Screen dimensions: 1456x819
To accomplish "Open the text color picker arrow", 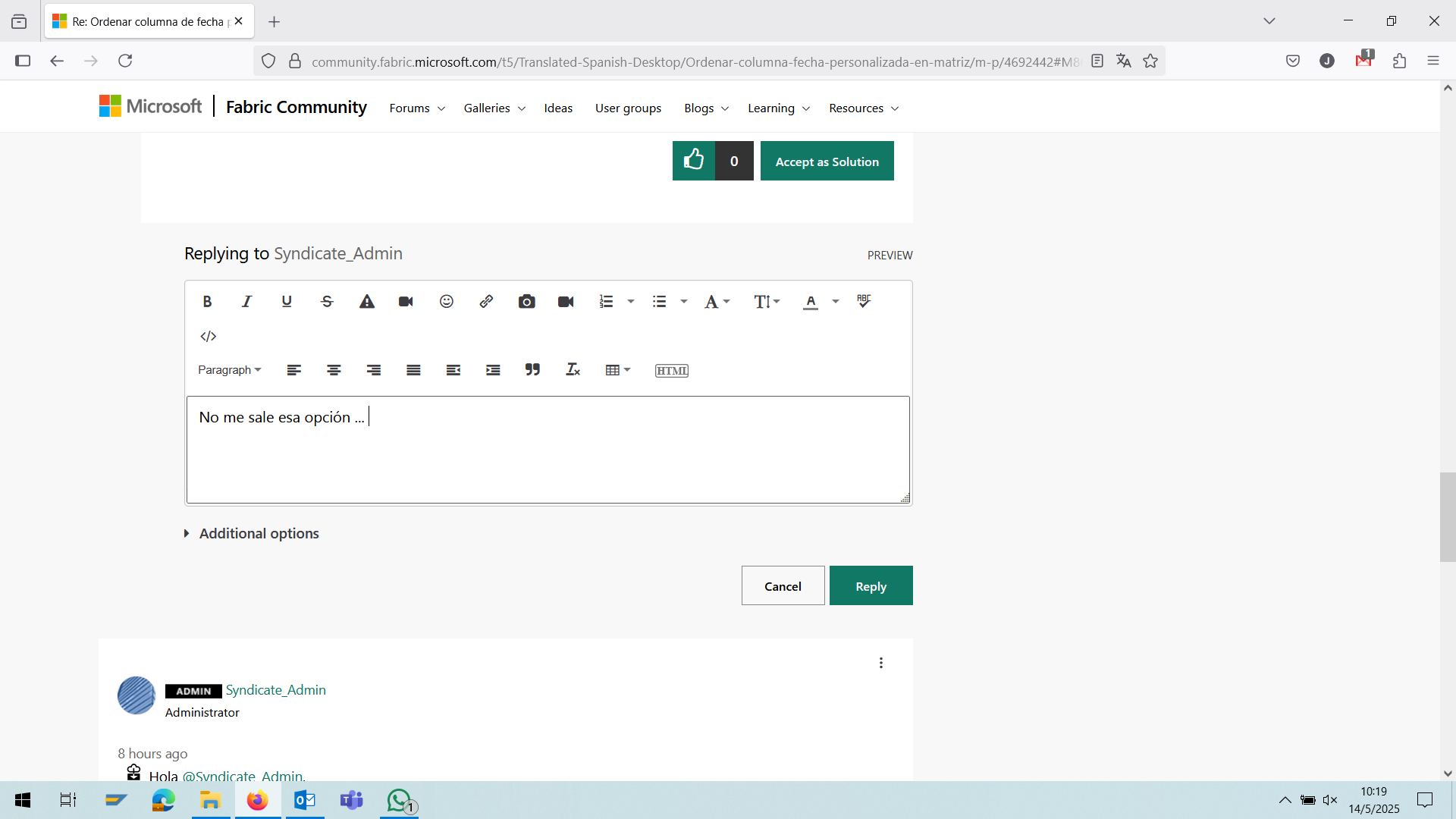I will coord(836,301).
